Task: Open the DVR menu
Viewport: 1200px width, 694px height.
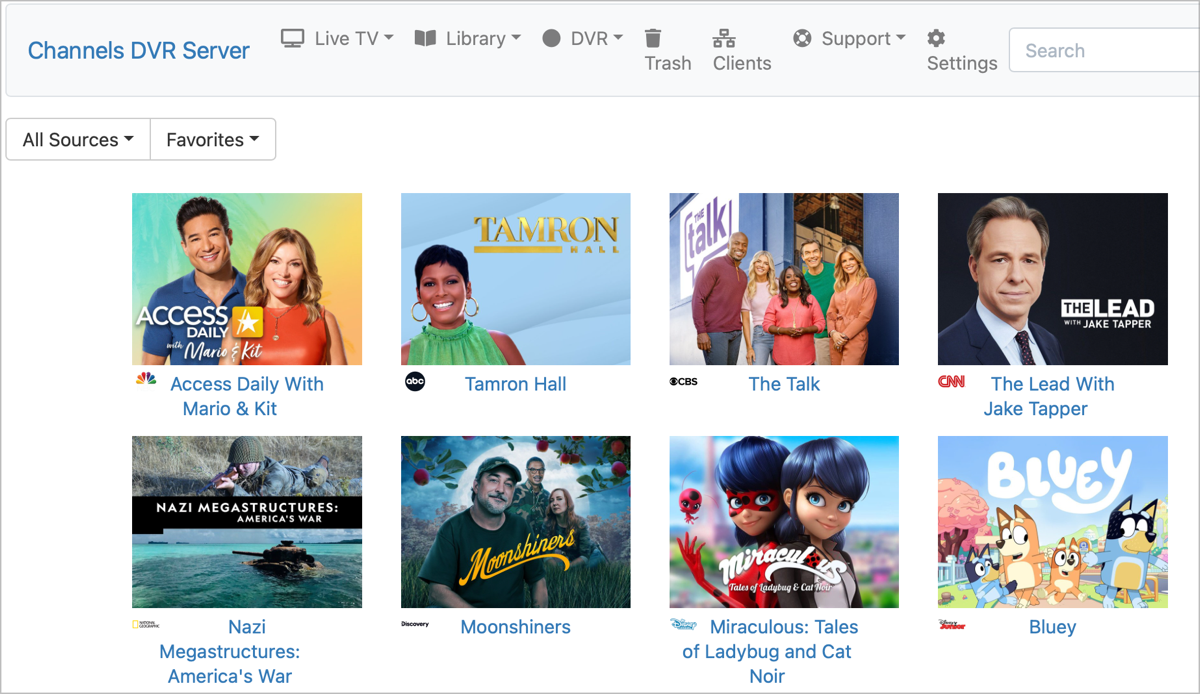Action: coord(583,39)
